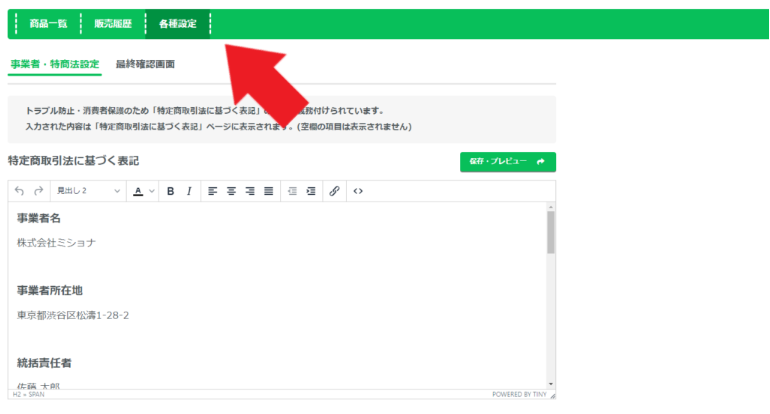This screenshot has height=414, width=770.
Task: Apply the text color A icon
Action: tap(138, 191)
